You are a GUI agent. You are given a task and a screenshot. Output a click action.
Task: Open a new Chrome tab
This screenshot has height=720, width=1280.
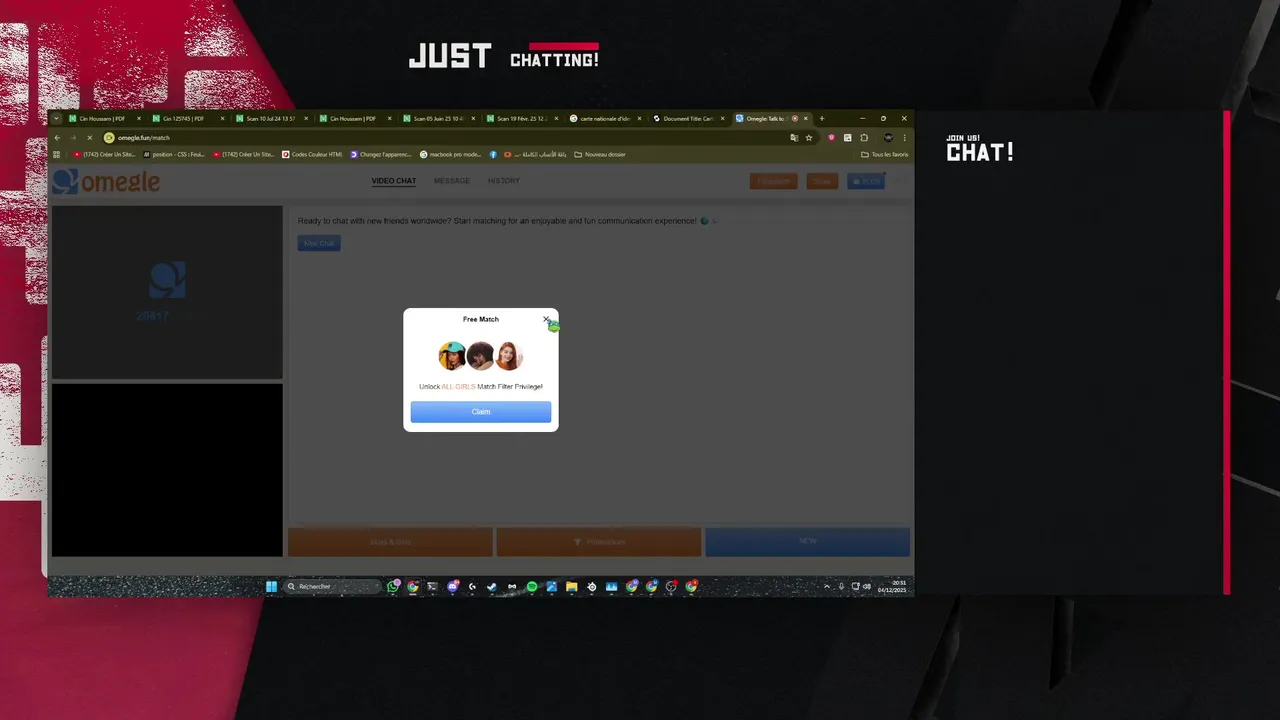[x=822, y=119]
